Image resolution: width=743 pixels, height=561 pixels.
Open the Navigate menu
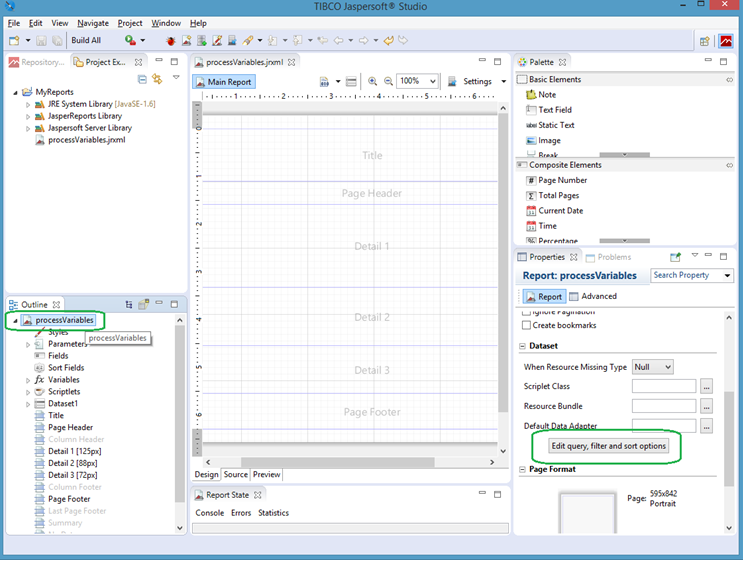(x=93, y=23)
